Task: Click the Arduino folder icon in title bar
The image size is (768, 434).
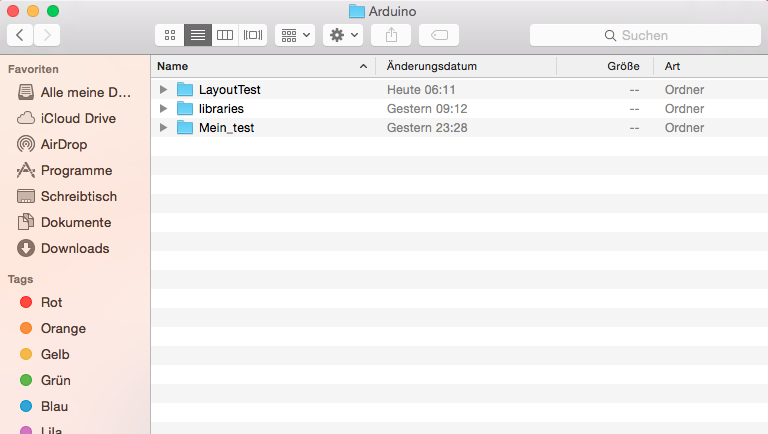Action: coord(357,11)
